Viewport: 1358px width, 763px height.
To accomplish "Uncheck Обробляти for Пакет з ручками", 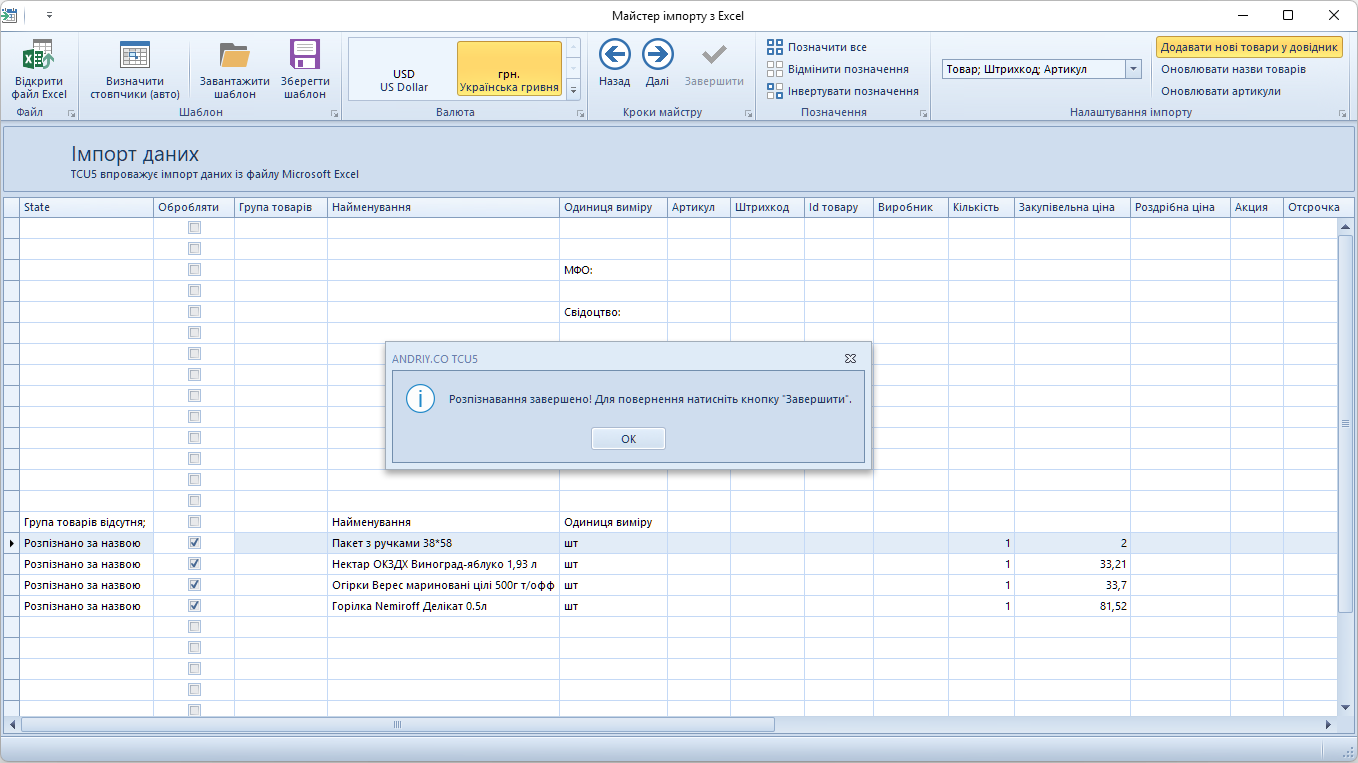I will (194, 543).
